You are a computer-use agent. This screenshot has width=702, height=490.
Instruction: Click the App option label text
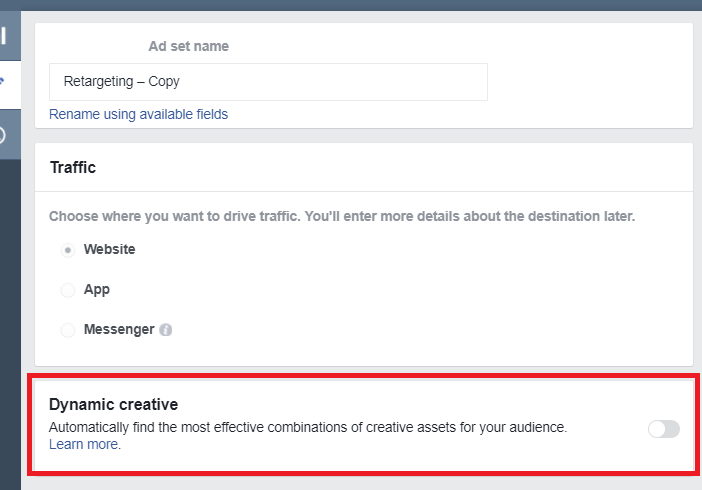click(x=97, y=289)
